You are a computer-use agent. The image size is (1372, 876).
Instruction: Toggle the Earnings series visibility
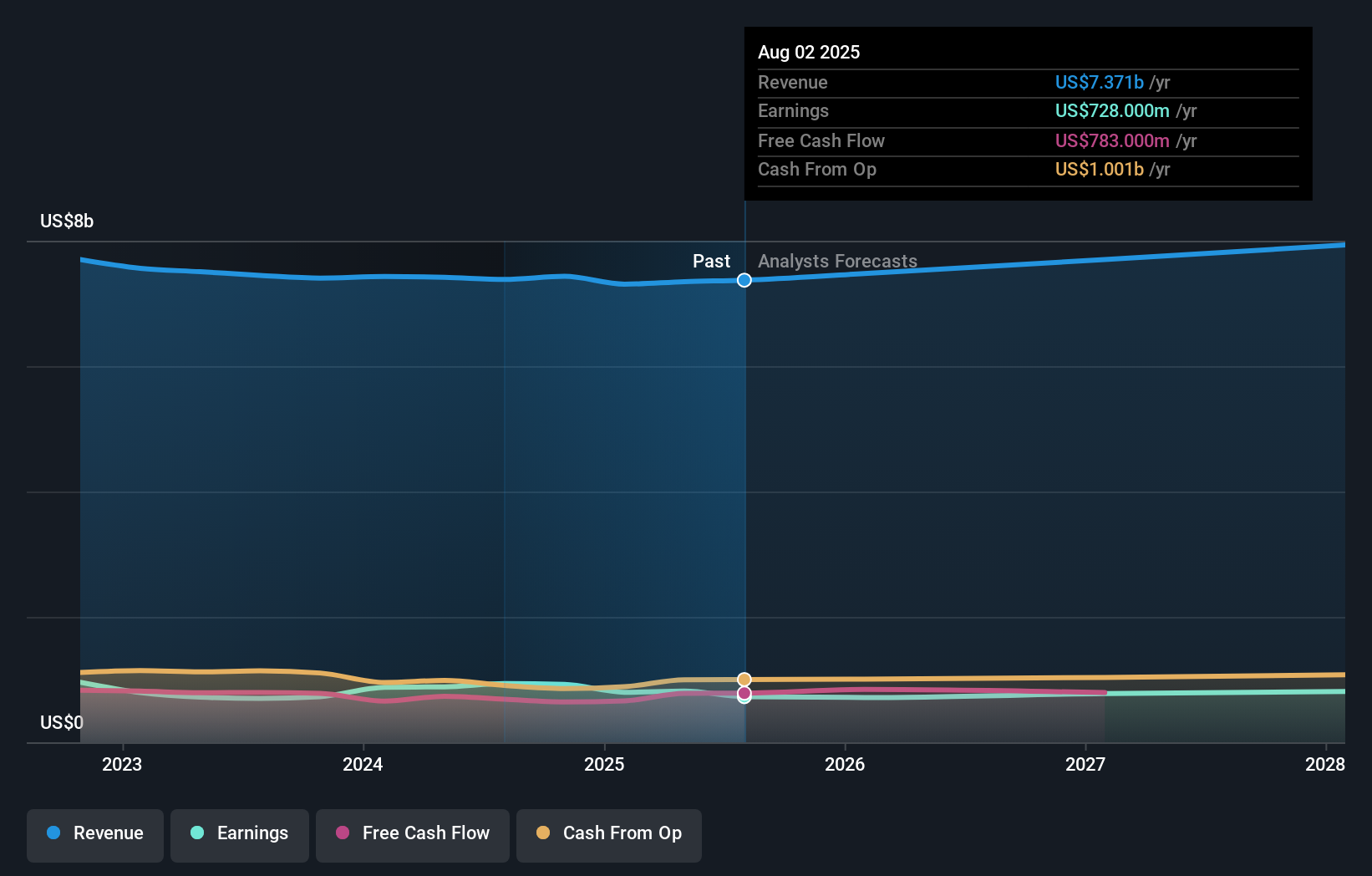pos(240,835)
